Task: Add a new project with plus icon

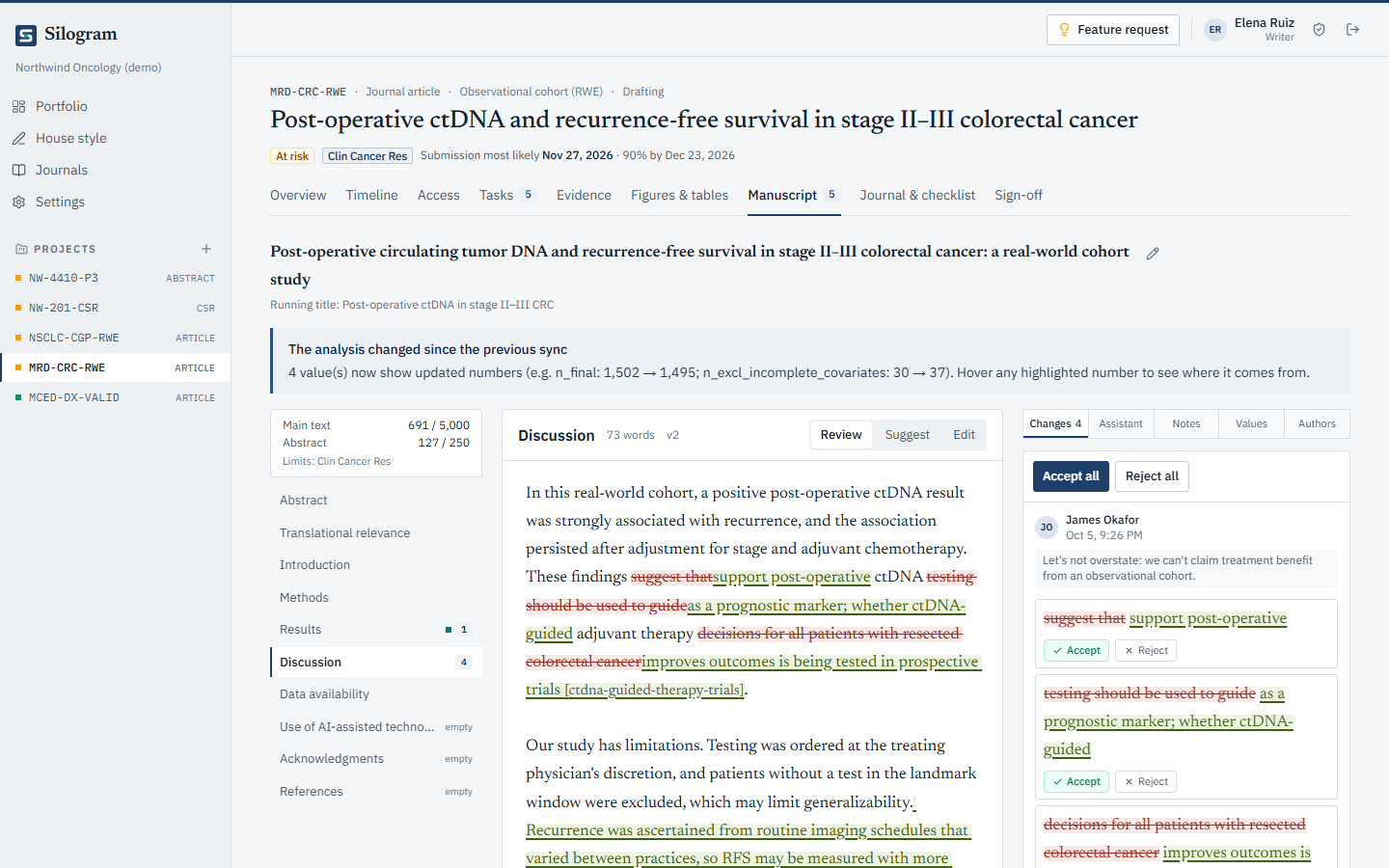Action: pos(206,249)
